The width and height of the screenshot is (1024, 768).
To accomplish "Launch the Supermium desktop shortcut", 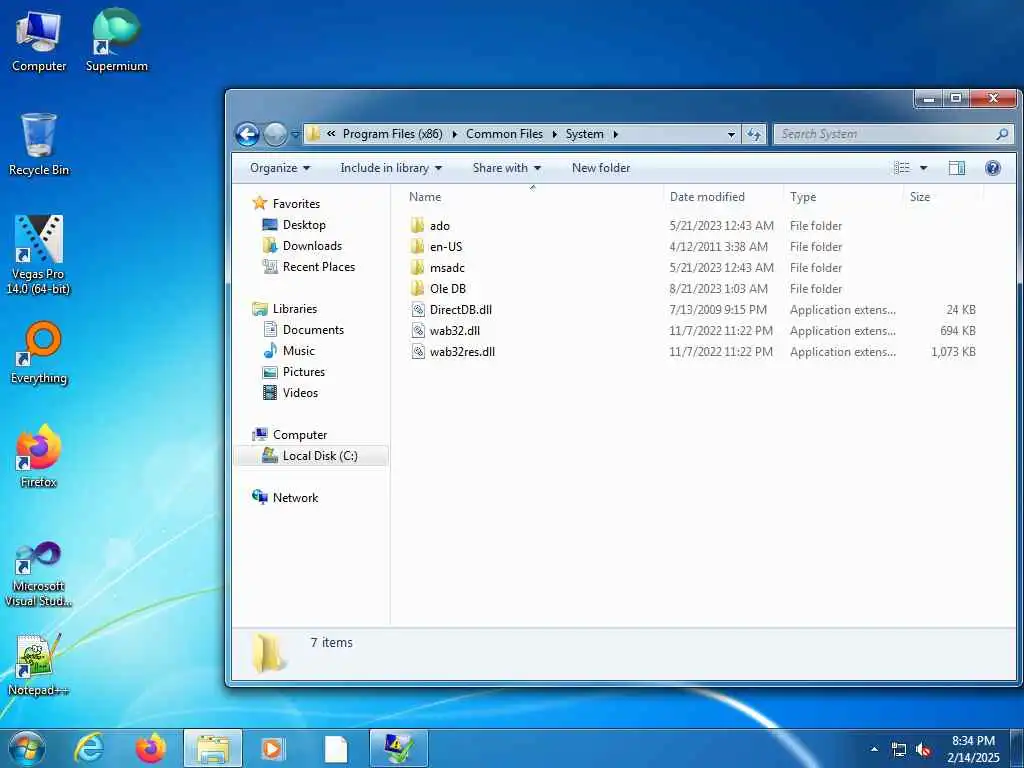I will point(116,41).
